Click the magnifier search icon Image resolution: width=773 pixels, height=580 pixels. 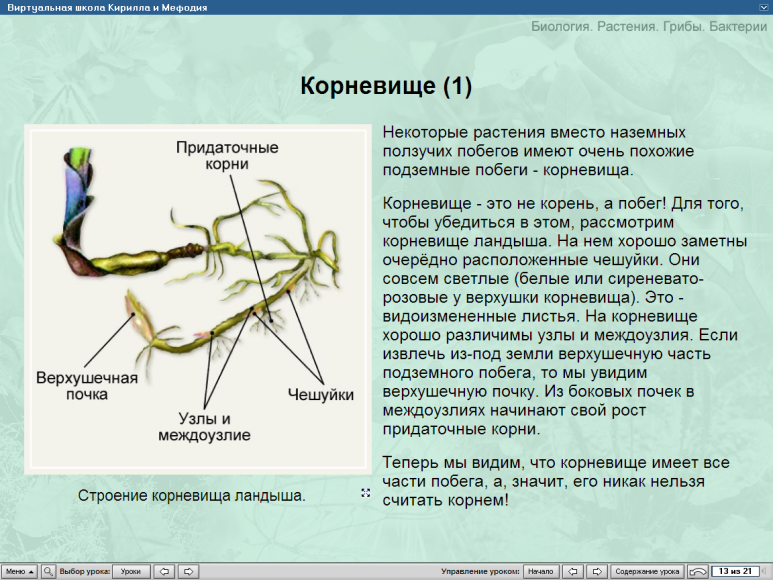point(47,571)
